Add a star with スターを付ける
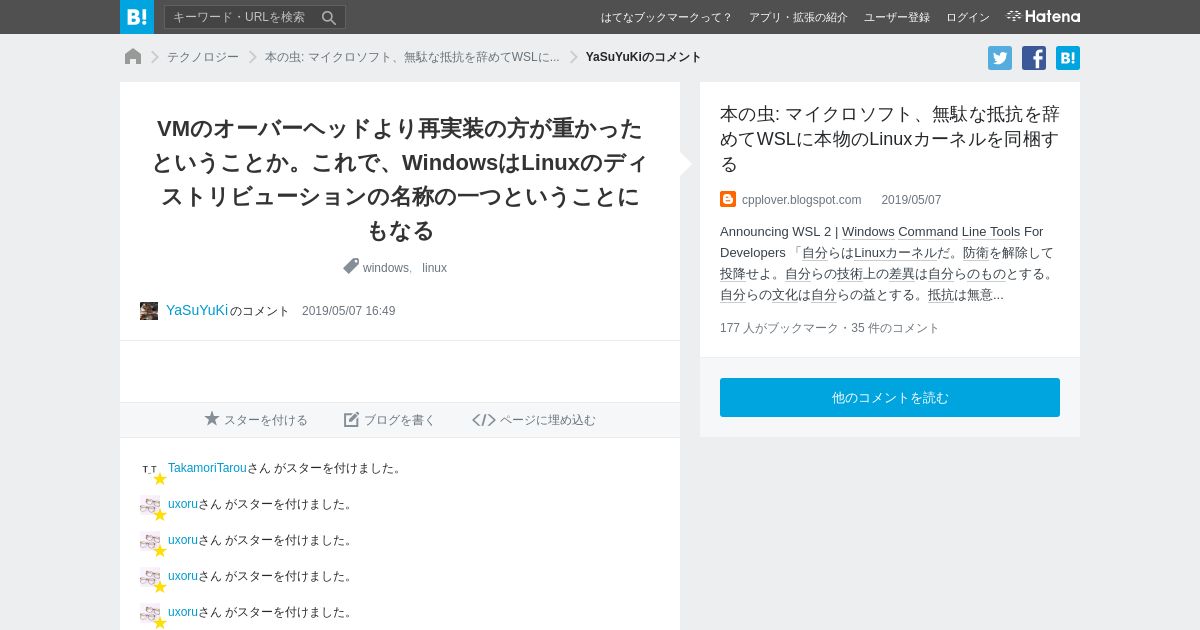The image size is (1200, 630). 256,420
